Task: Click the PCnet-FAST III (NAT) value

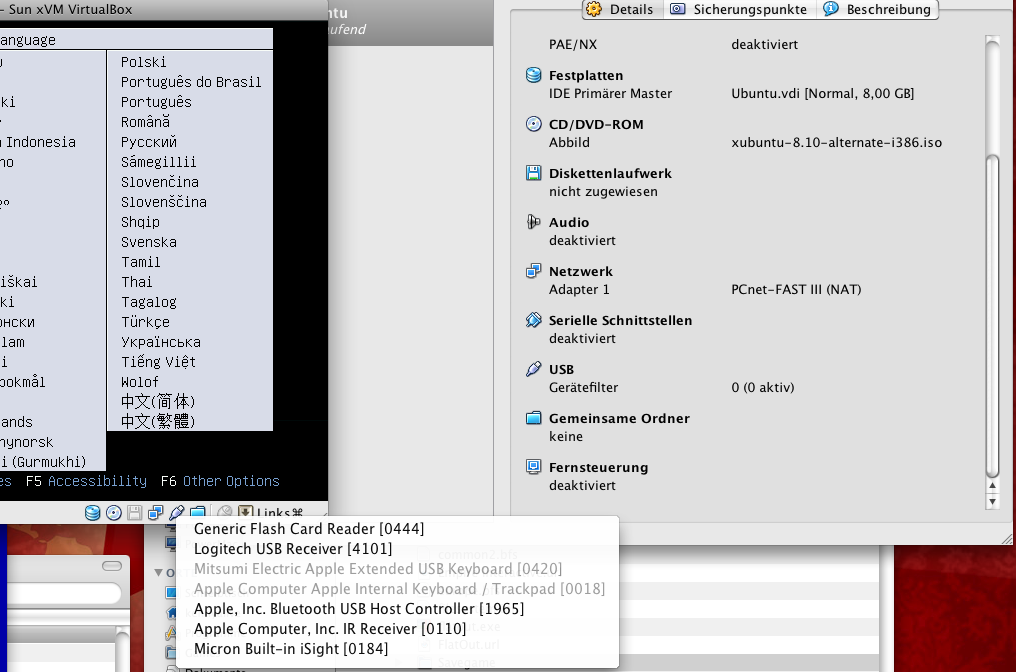Action: click(796, 290)
